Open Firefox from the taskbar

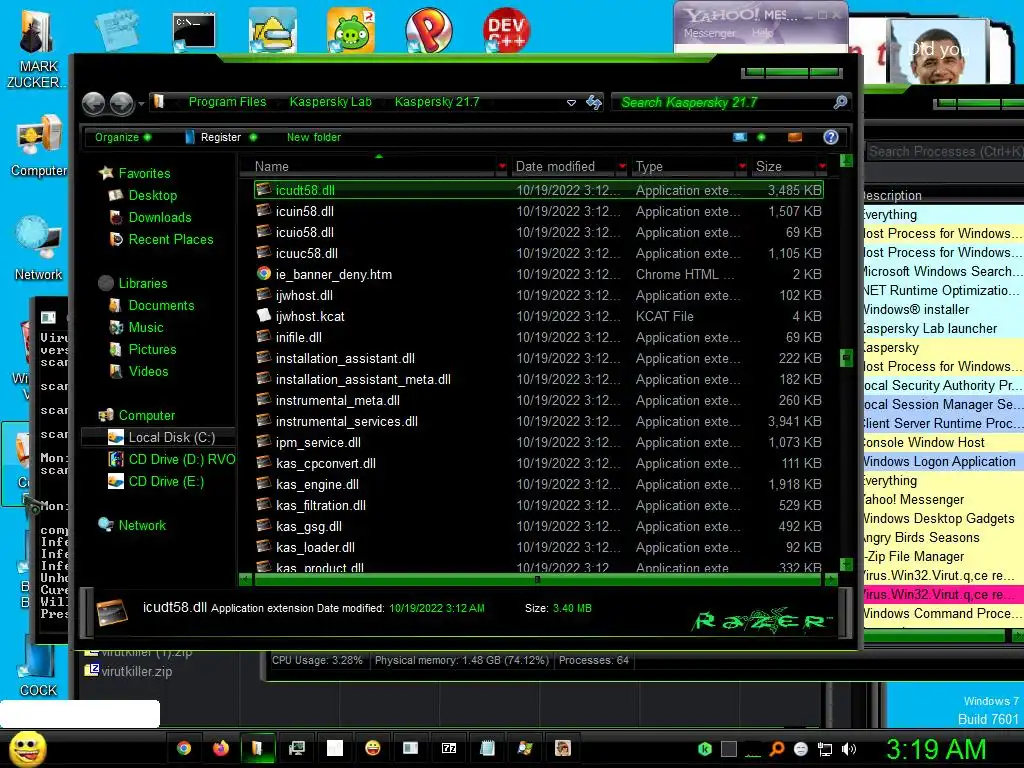[221, 748]
